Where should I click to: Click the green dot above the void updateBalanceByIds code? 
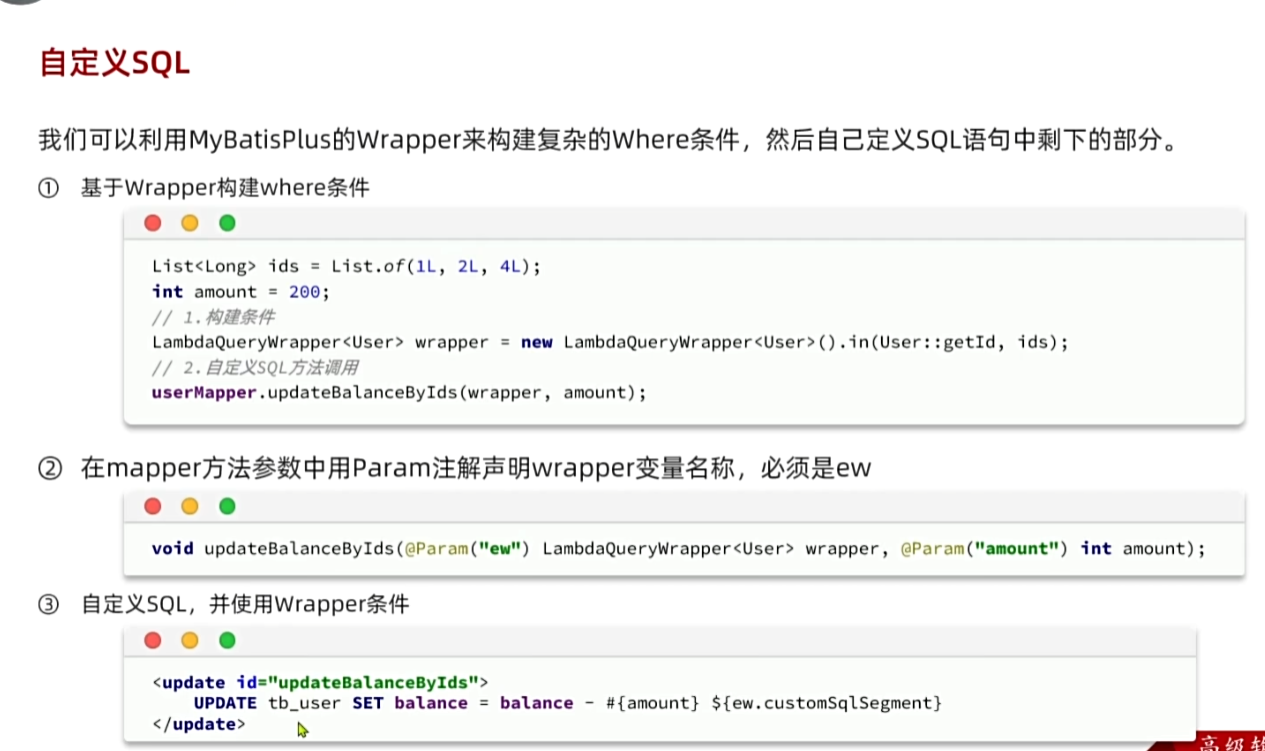[x=227, y=506]
